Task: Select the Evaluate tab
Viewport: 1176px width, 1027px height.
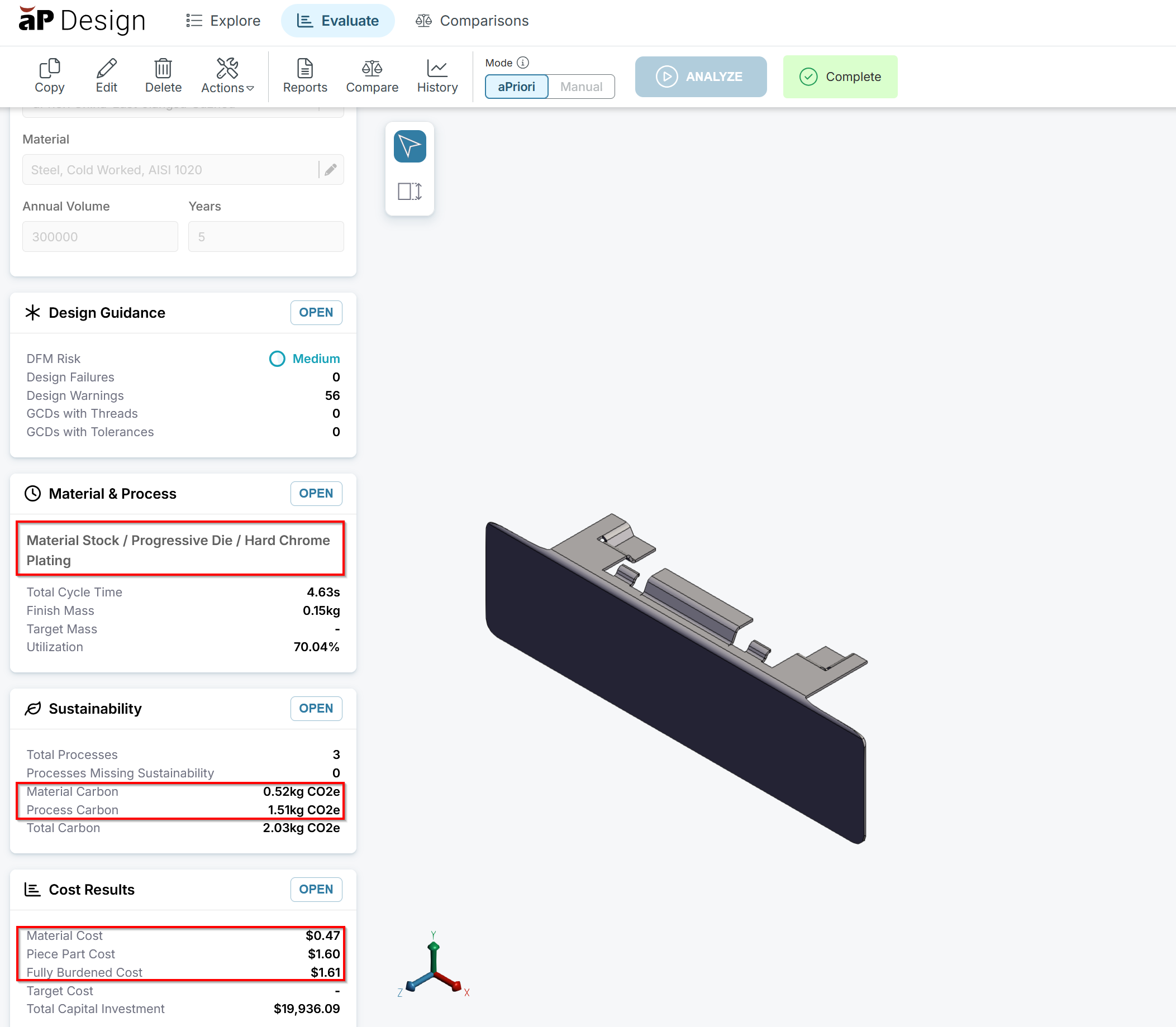Action: pyautogui.click(x=338, y=21)
